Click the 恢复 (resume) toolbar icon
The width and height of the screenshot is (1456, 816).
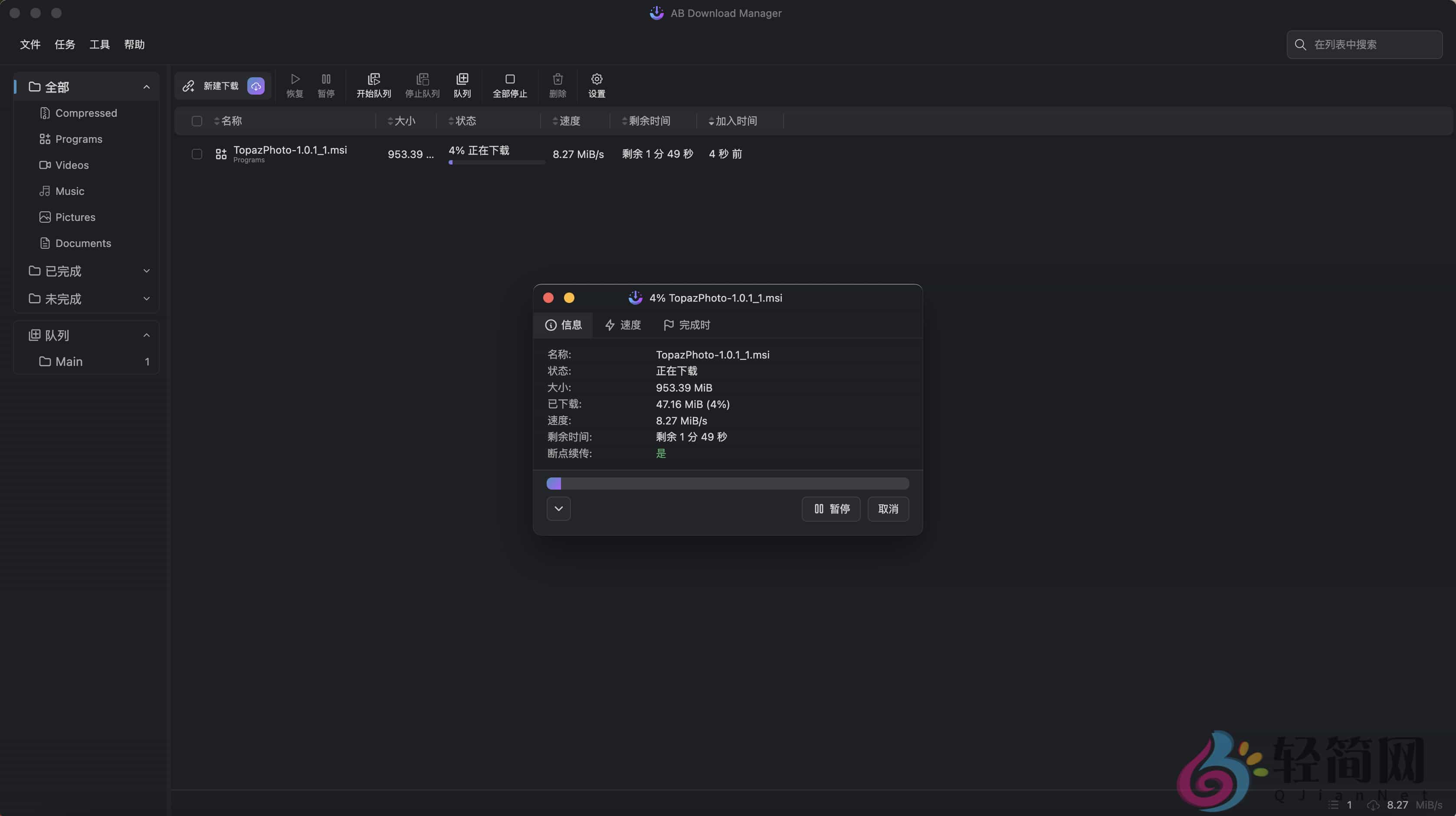[294, 85]
